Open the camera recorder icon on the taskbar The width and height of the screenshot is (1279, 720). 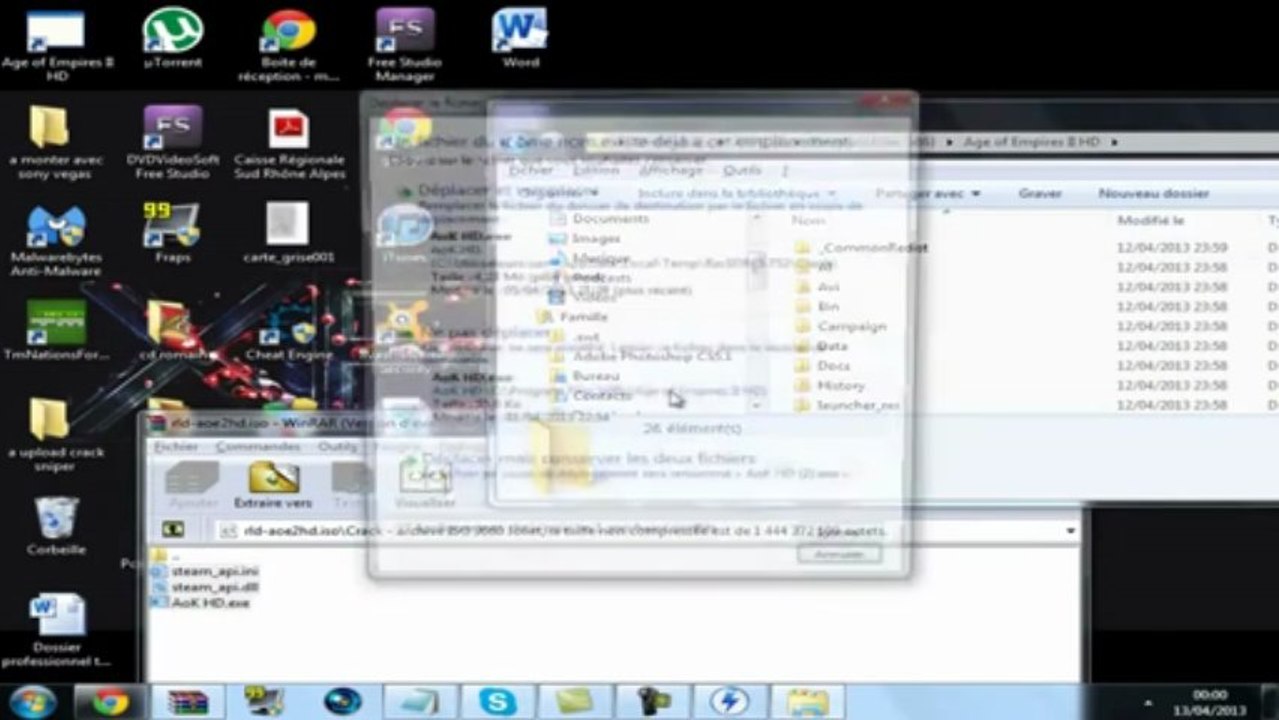click(x=651, y=702)
